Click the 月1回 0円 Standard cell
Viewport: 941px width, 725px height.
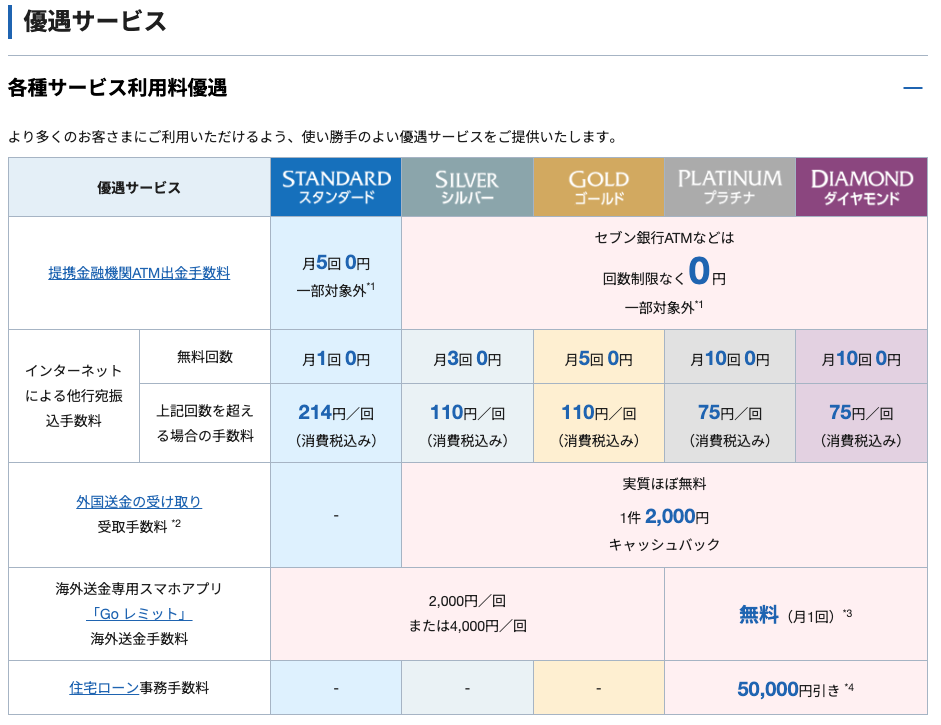pos(336,358)
